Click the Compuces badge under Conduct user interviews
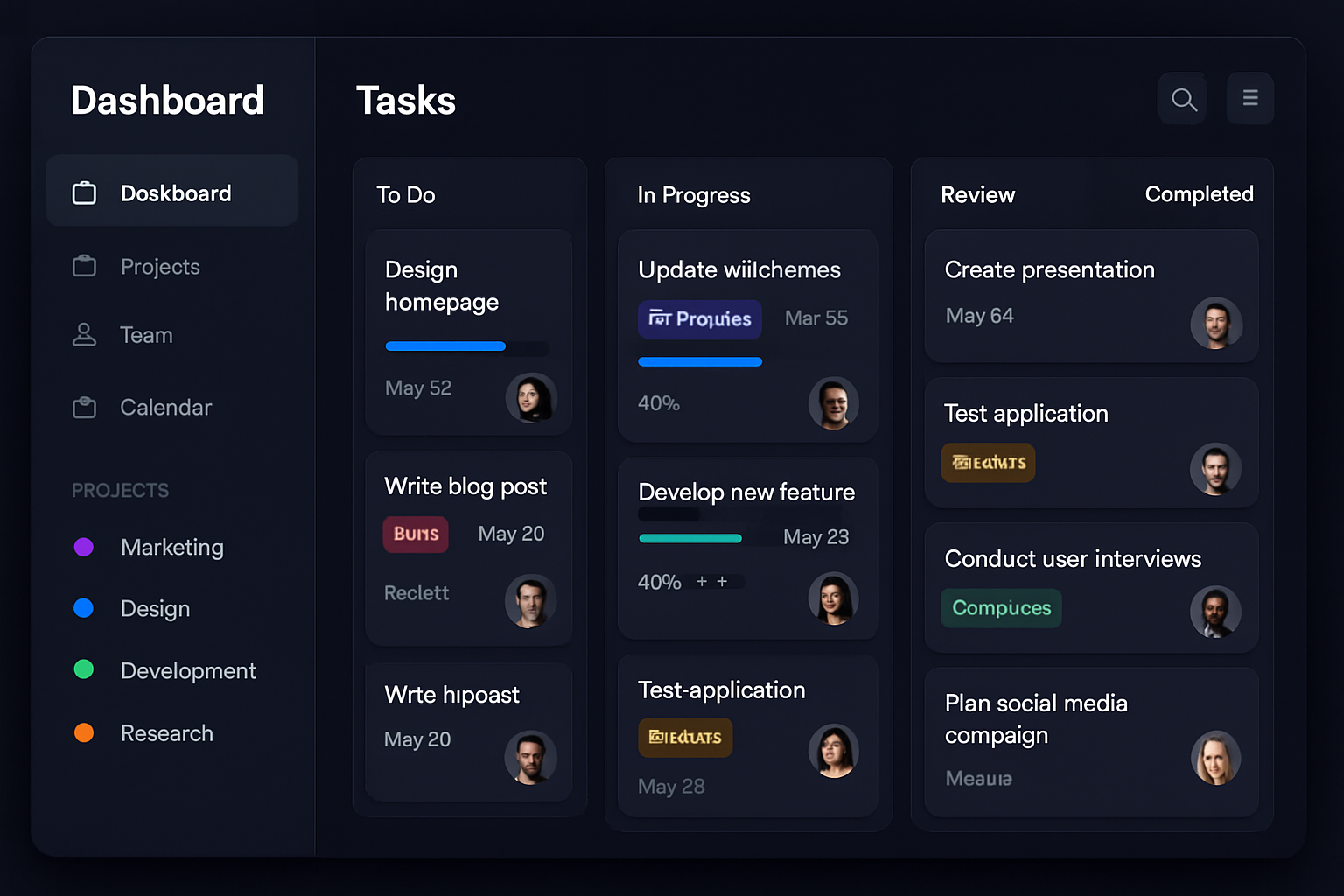 pos(1001,607)
